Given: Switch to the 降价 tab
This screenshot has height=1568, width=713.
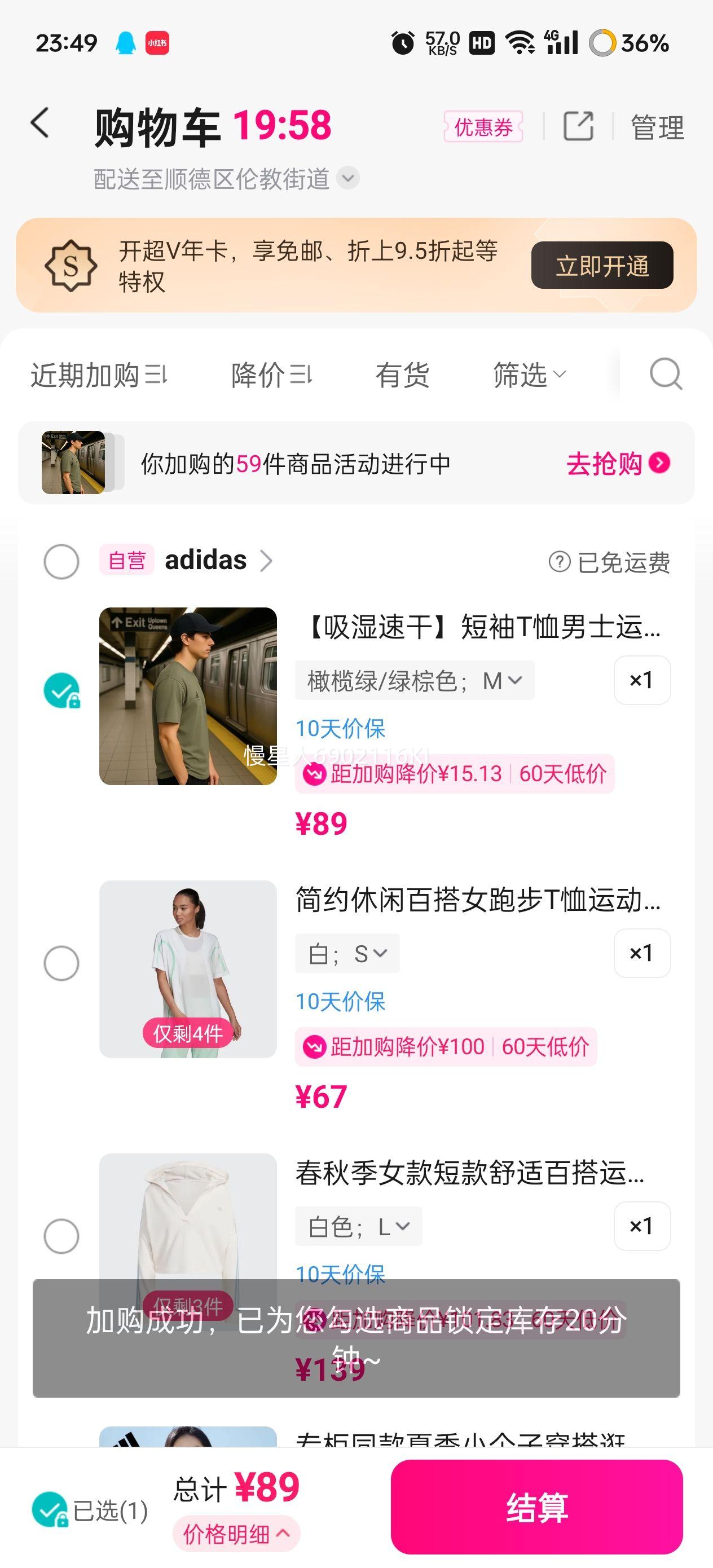Looking at the screenshot, I should 271,375.
